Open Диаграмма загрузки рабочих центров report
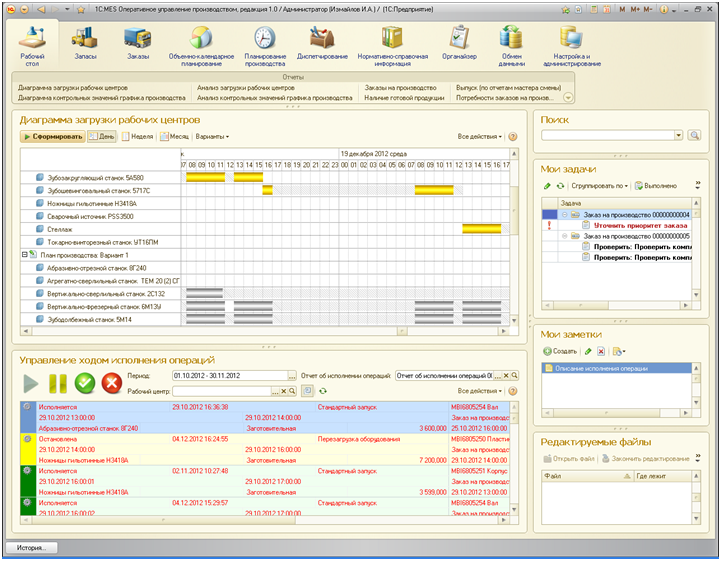 (x=73, y=87)
